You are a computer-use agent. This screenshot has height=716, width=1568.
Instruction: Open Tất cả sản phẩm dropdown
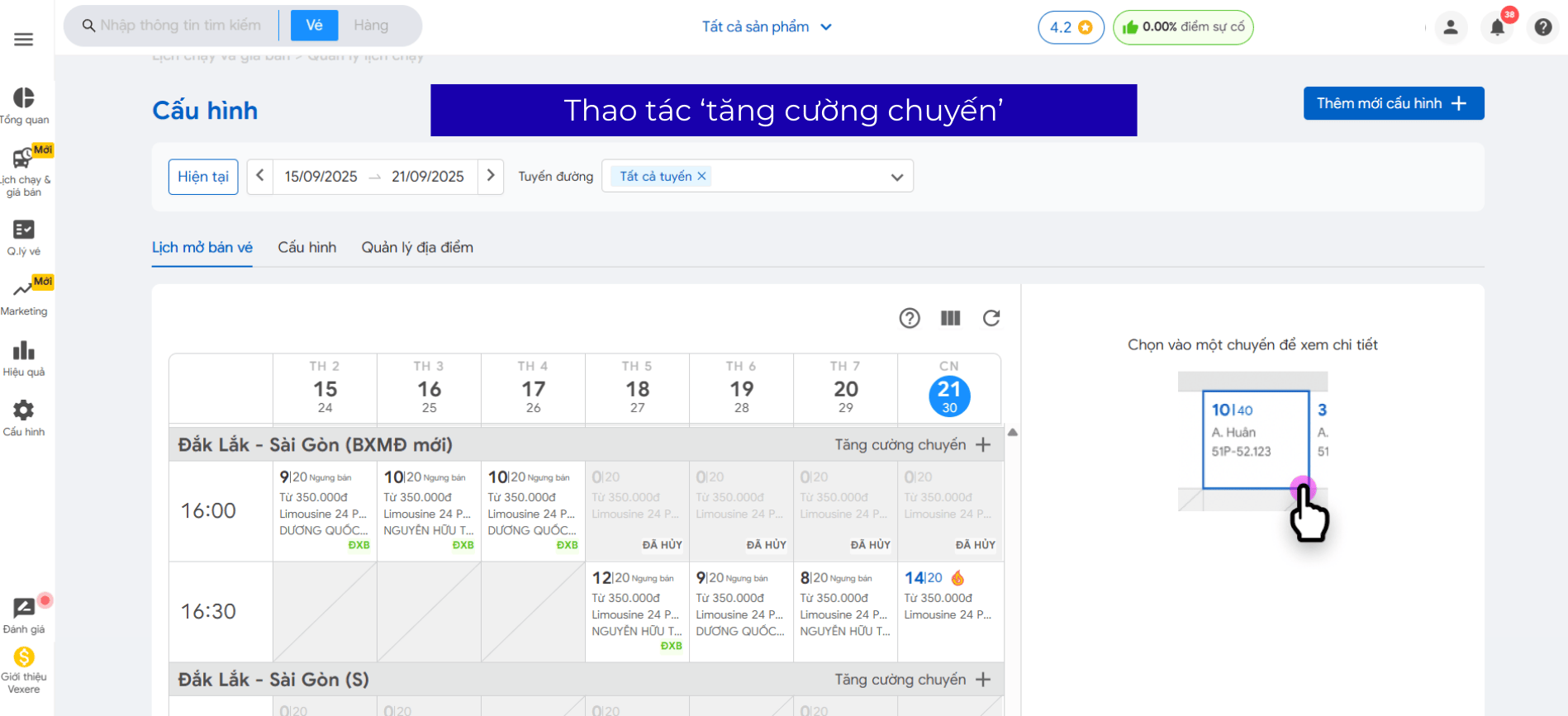click(766, 27)
